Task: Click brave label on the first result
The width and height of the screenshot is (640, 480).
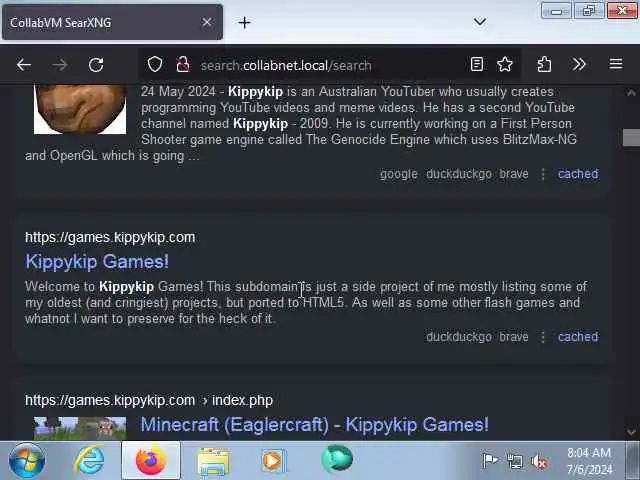Action: [513, 174]
